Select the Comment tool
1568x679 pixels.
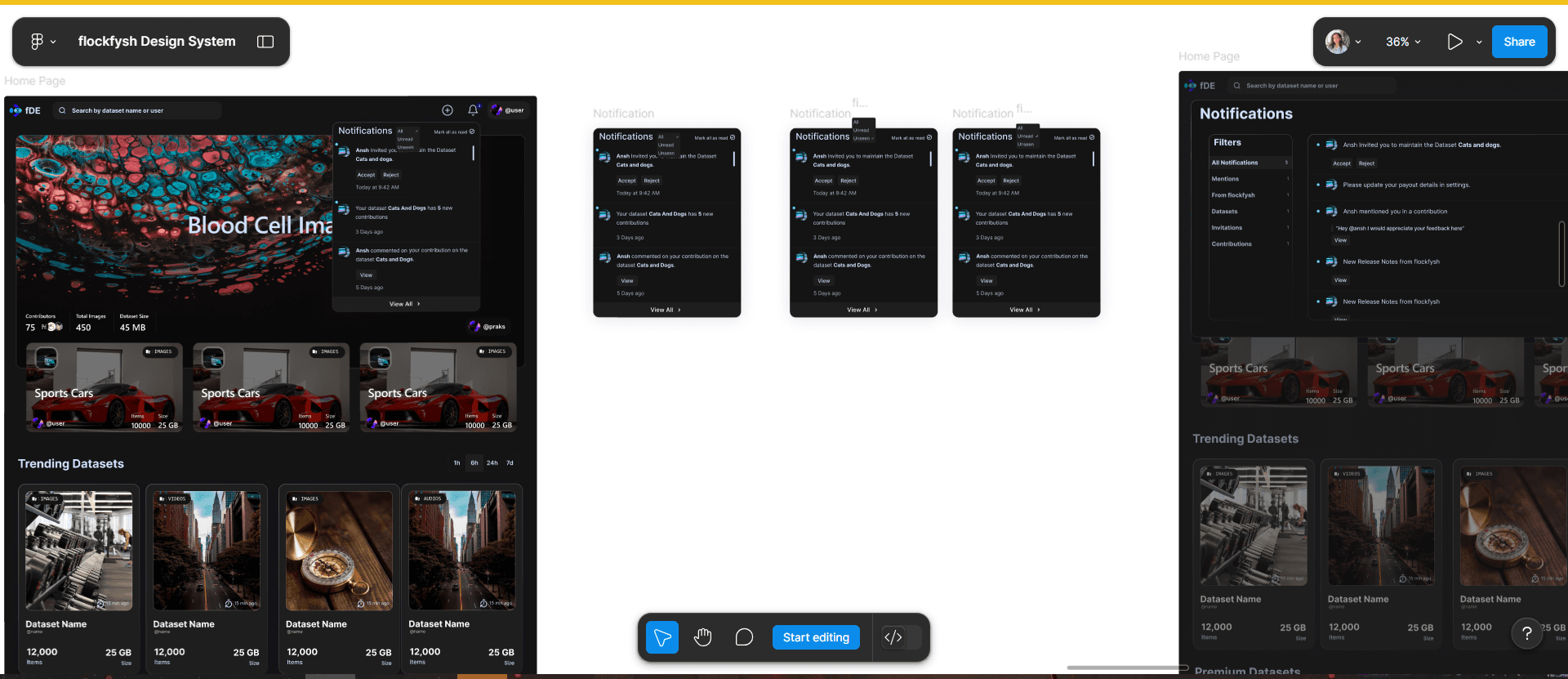(744, 637)
